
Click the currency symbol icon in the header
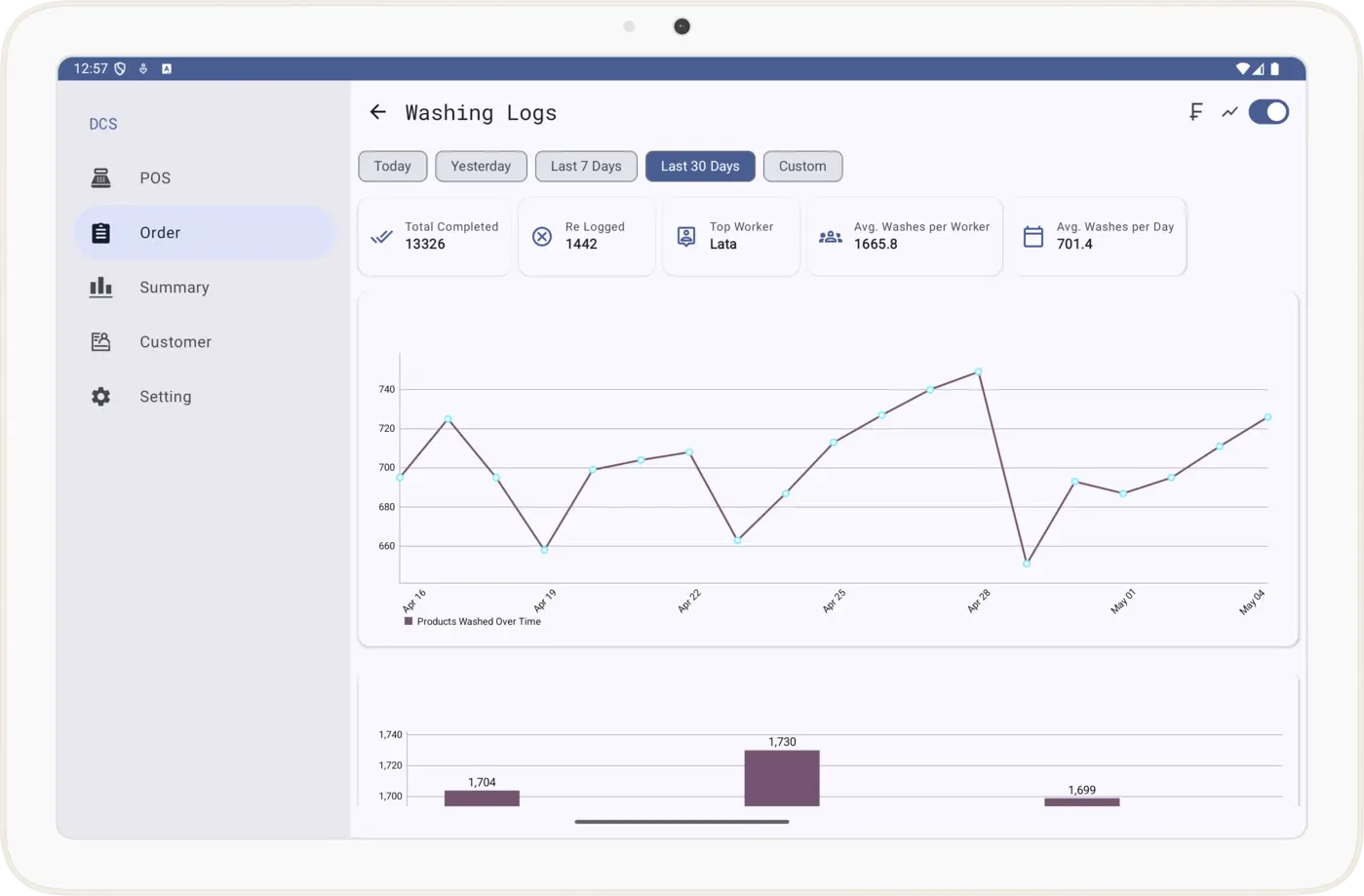point(1195,111)
